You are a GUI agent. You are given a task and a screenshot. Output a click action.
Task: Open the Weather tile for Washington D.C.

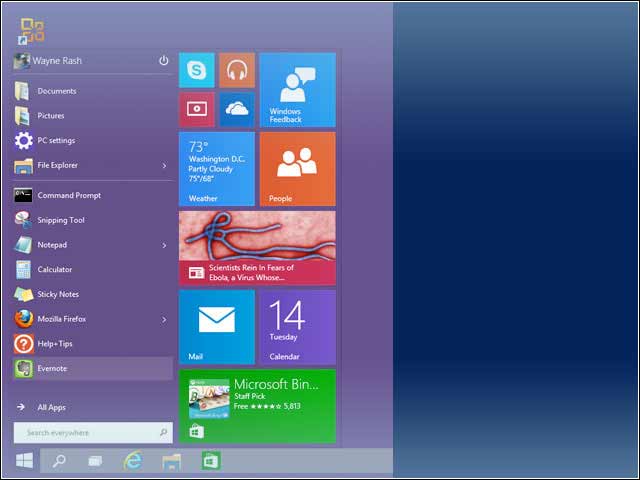[x=217, y=169]
